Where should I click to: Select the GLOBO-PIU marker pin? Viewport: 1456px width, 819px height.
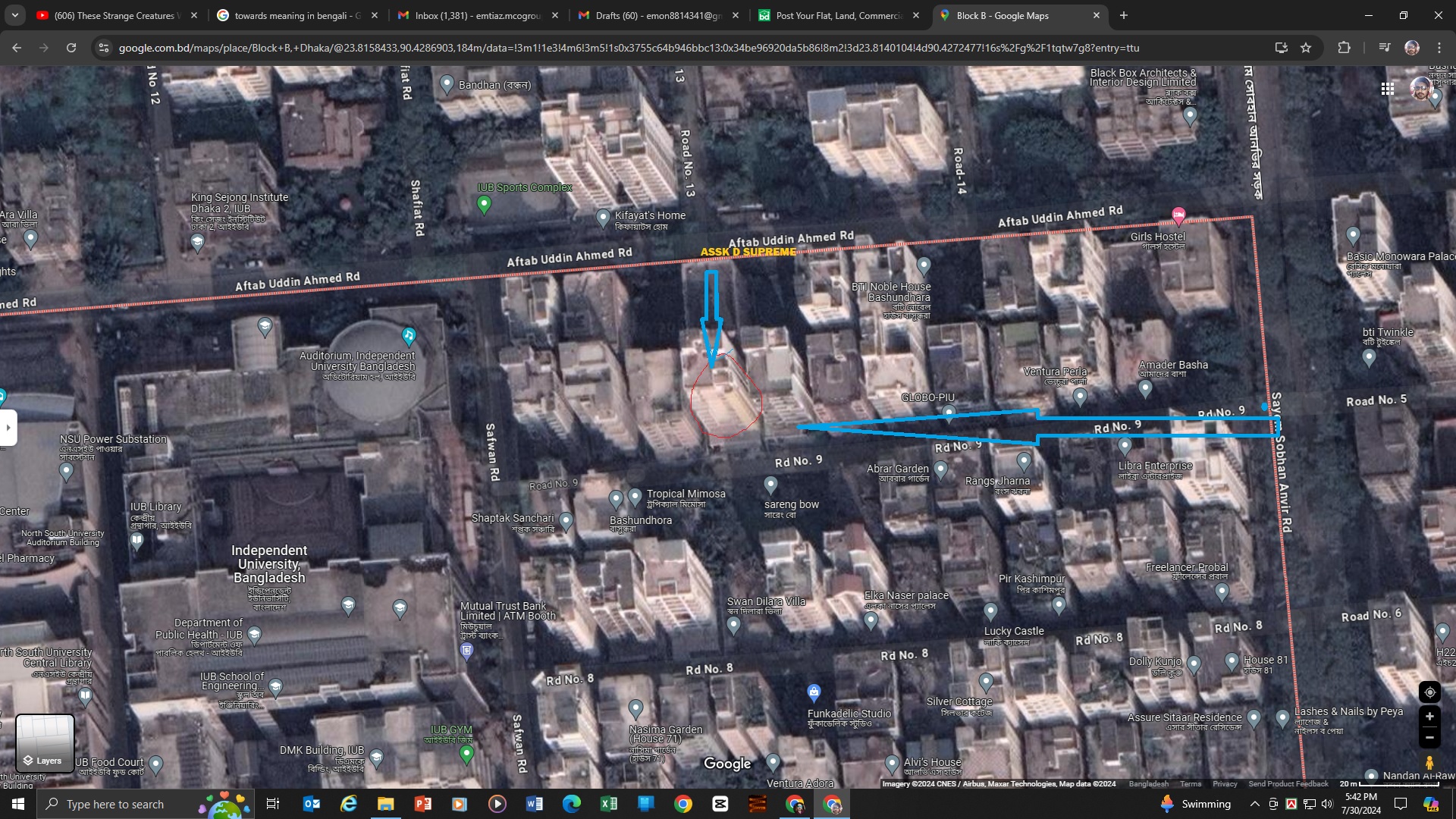click(949, 413)
